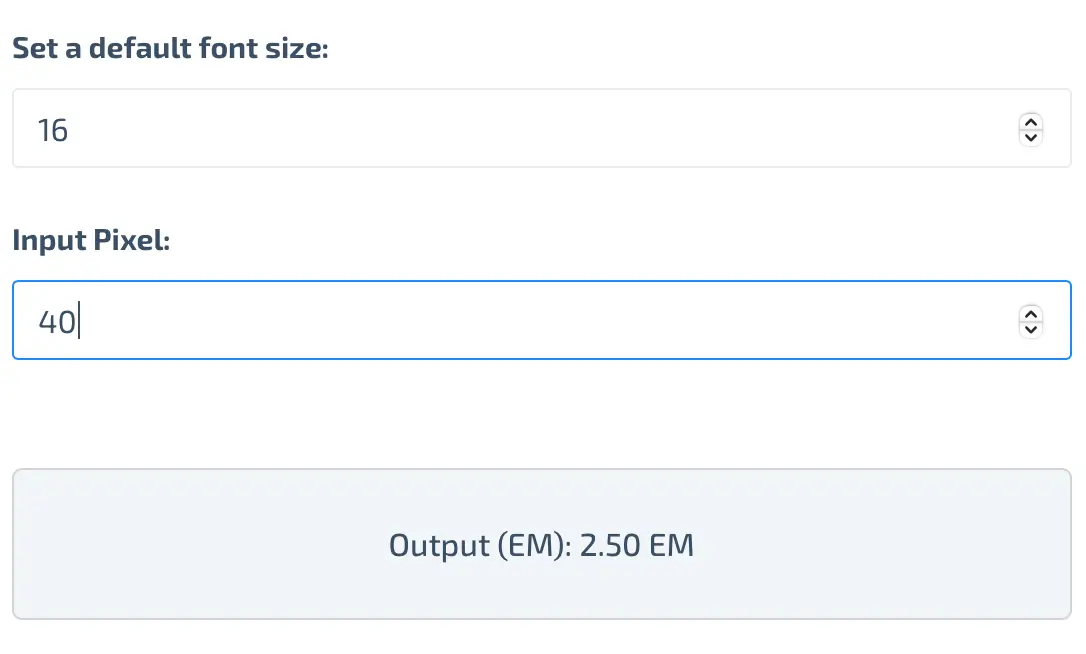Viewport: 1086px width, 654px height.
Task: Decrement the Input Pixel value with its down arrow
Action: point(1030,328)
